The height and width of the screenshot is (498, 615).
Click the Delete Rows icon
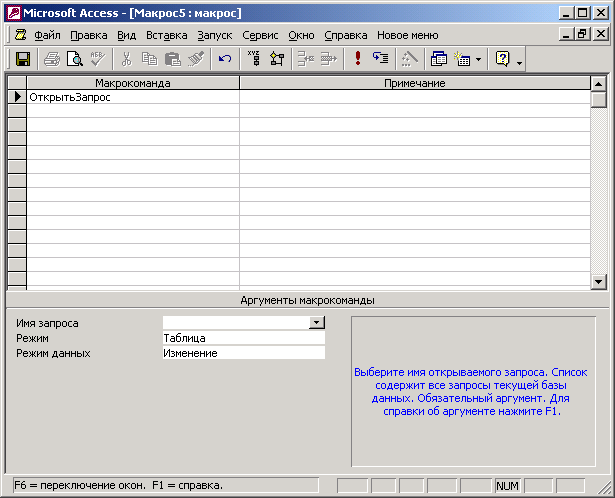pos(329,59)
